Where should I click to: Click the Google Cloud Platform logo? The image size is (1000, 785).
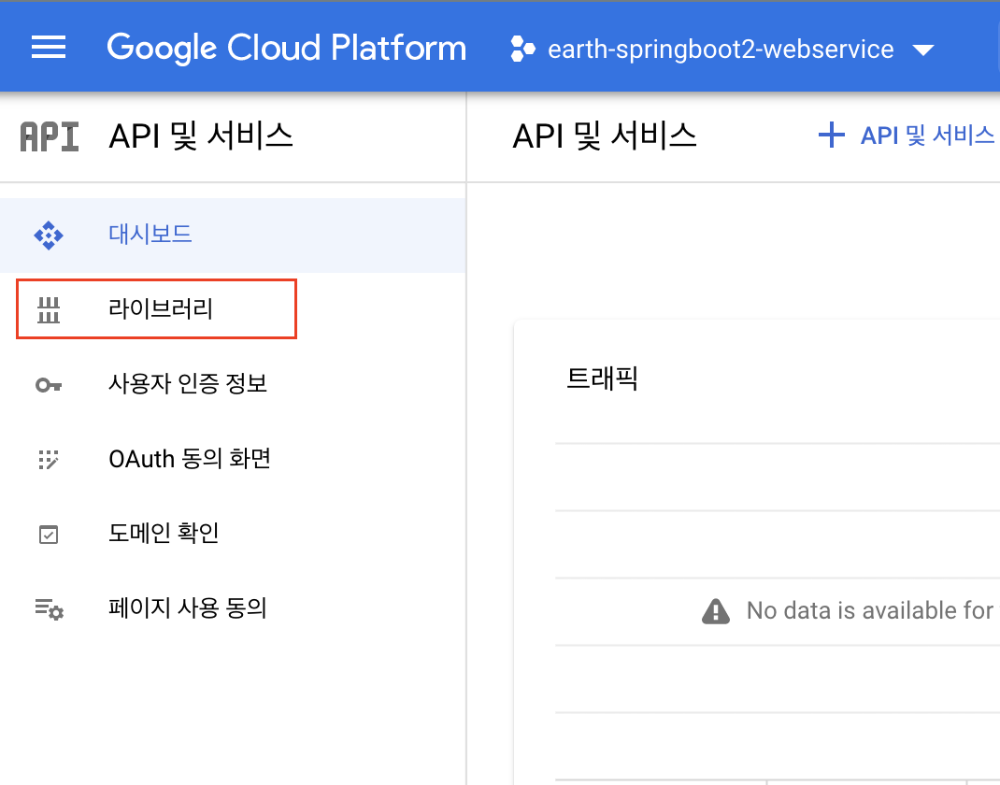tap(286, 48)
